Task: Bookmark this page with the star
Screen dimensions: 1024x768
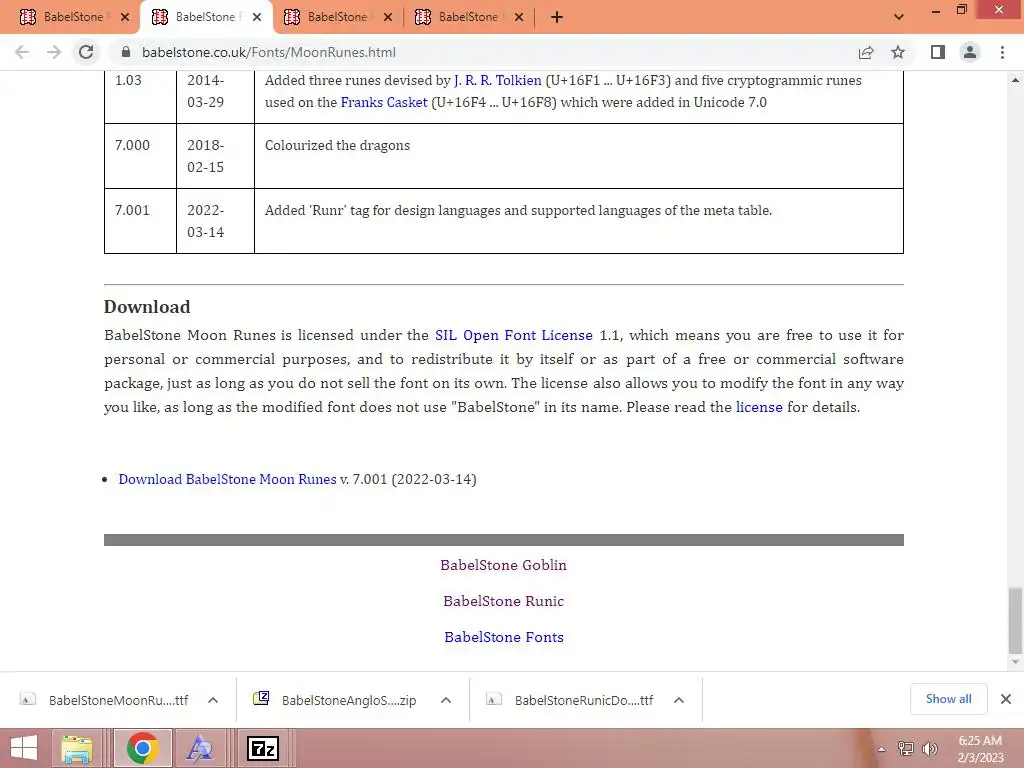Action: click(898, 52)
